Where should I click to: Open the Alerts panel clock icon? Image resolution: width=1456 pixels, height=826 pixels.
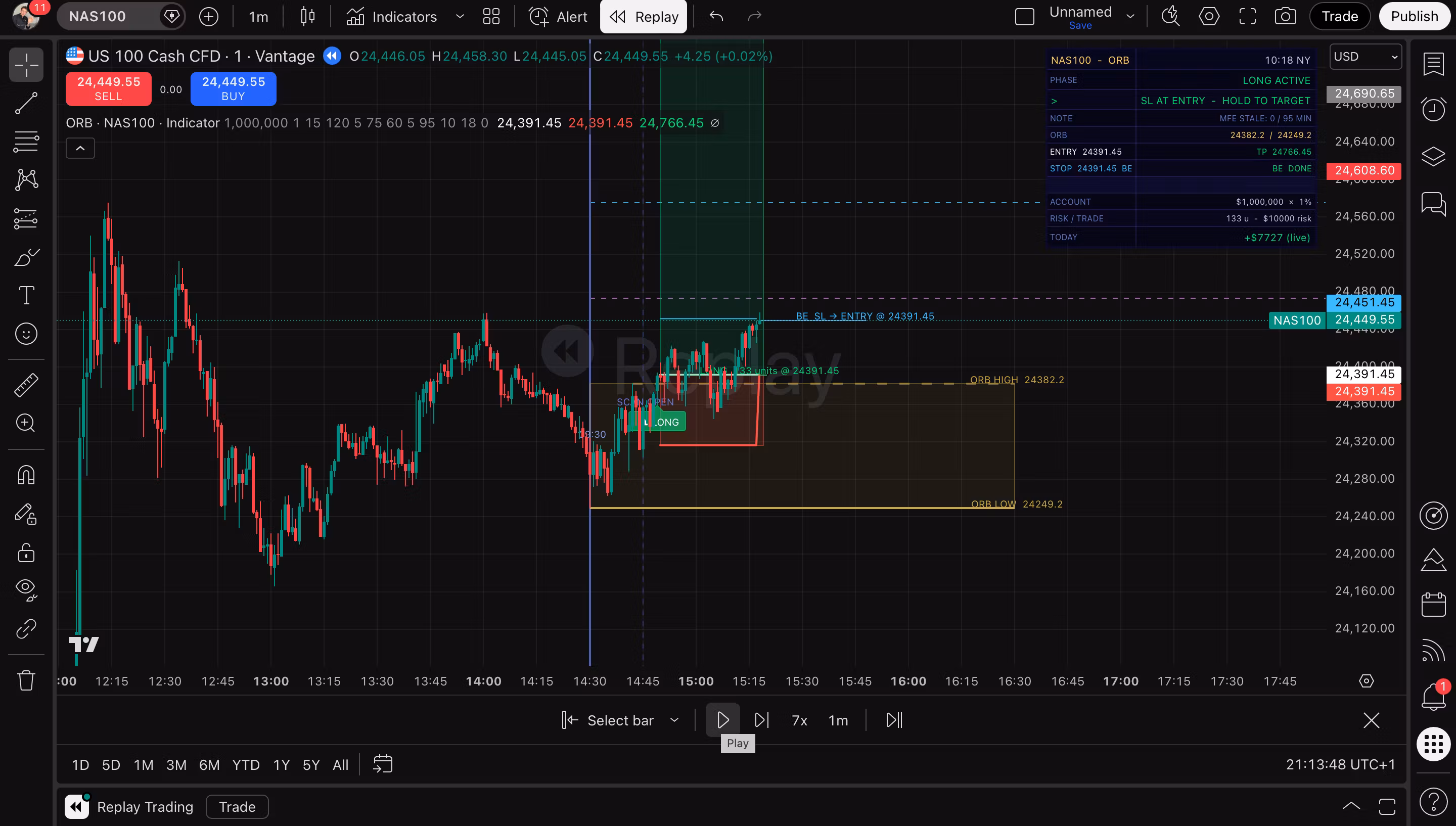[x=1433, y=109]
